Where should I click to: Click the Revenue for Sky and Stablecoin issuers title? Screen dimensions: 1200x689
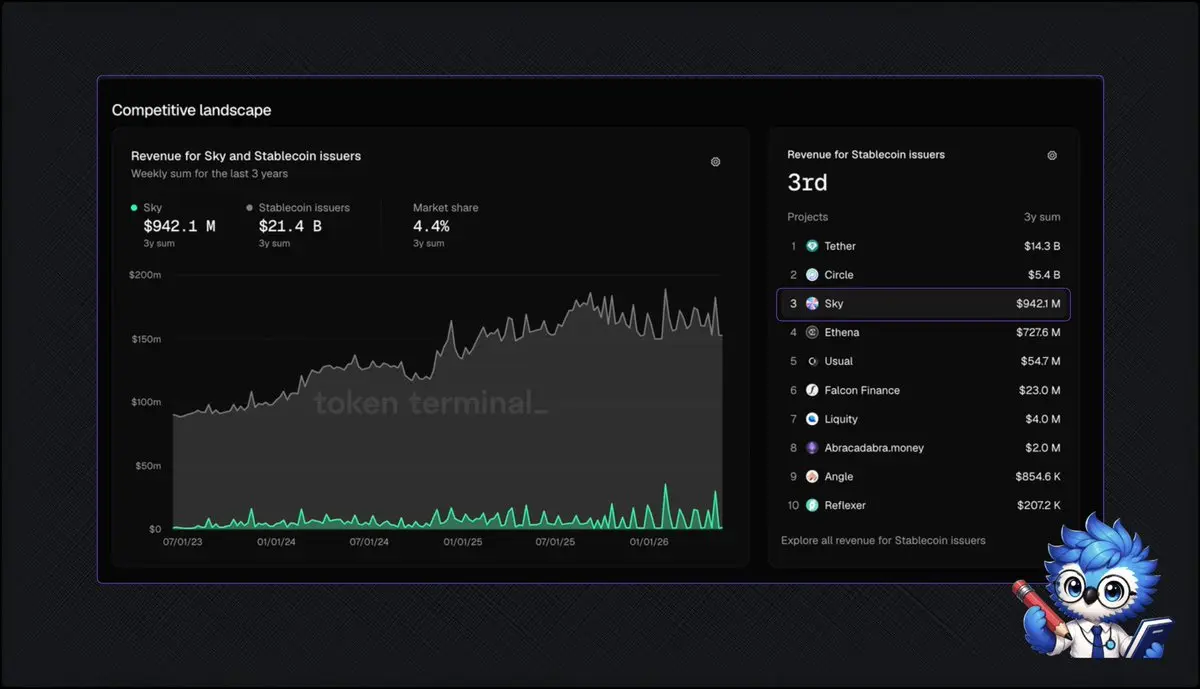(x=246, y=156)
